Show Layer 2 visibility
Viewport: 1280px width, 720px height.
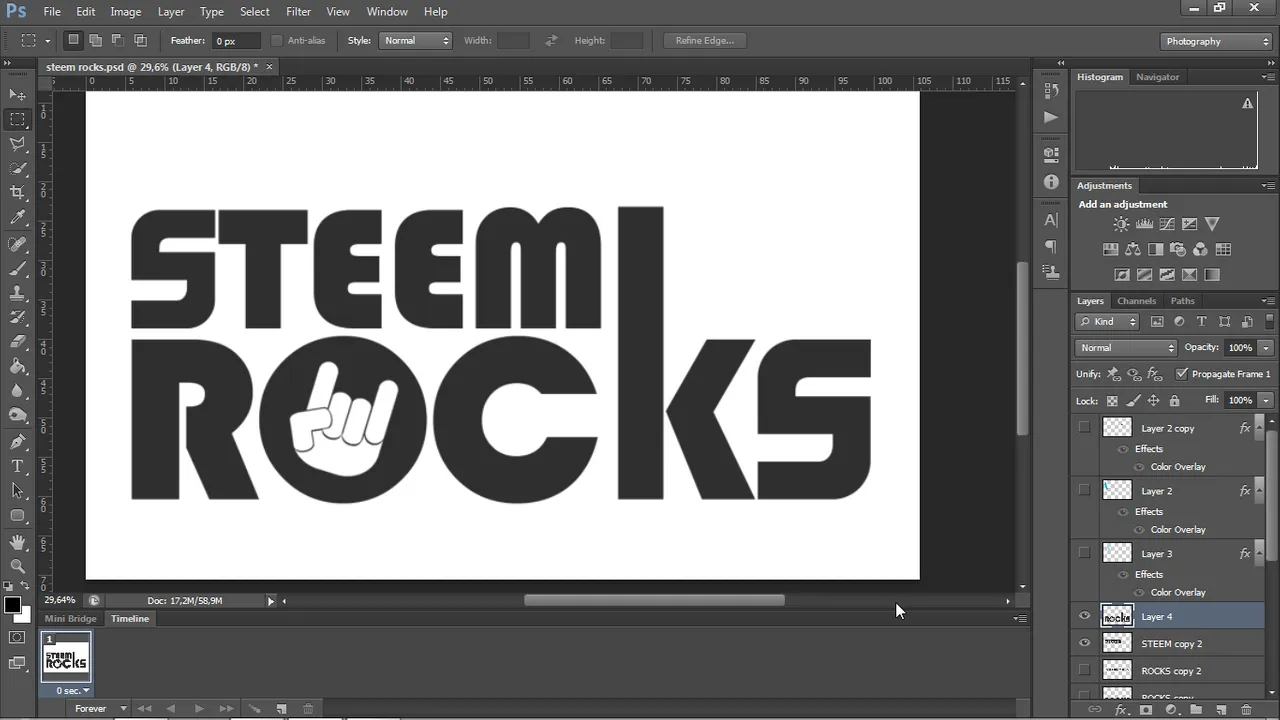(x=1084, y=490)
